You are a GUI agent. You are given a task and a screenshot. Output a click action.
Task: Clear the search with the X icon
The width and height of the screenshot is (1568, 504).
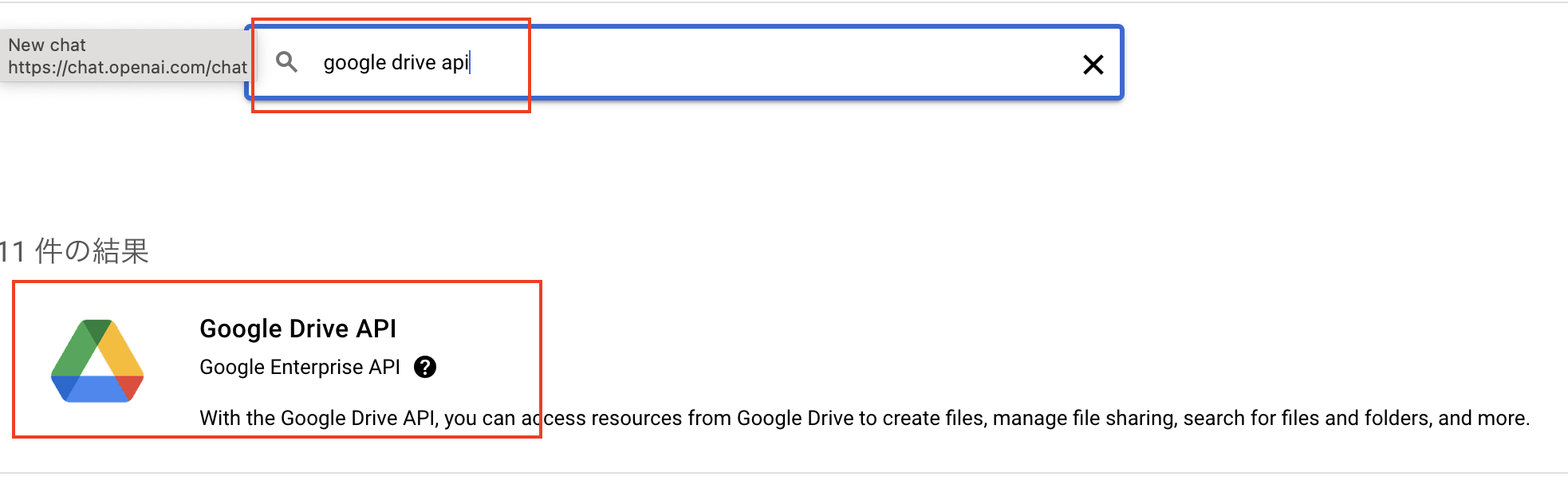click(1093, 65)
